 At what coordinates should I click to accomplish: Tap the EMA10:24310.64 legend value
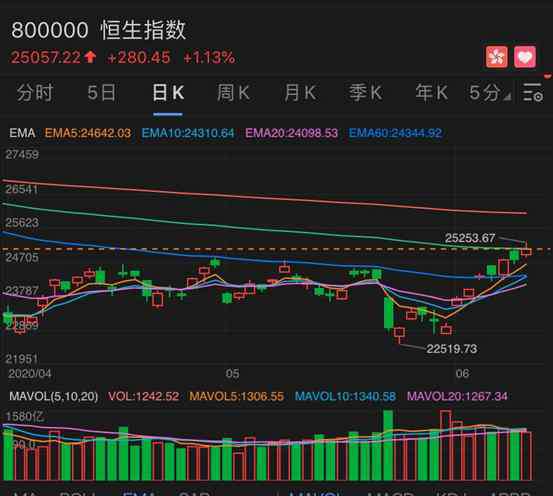click(188, 133)
